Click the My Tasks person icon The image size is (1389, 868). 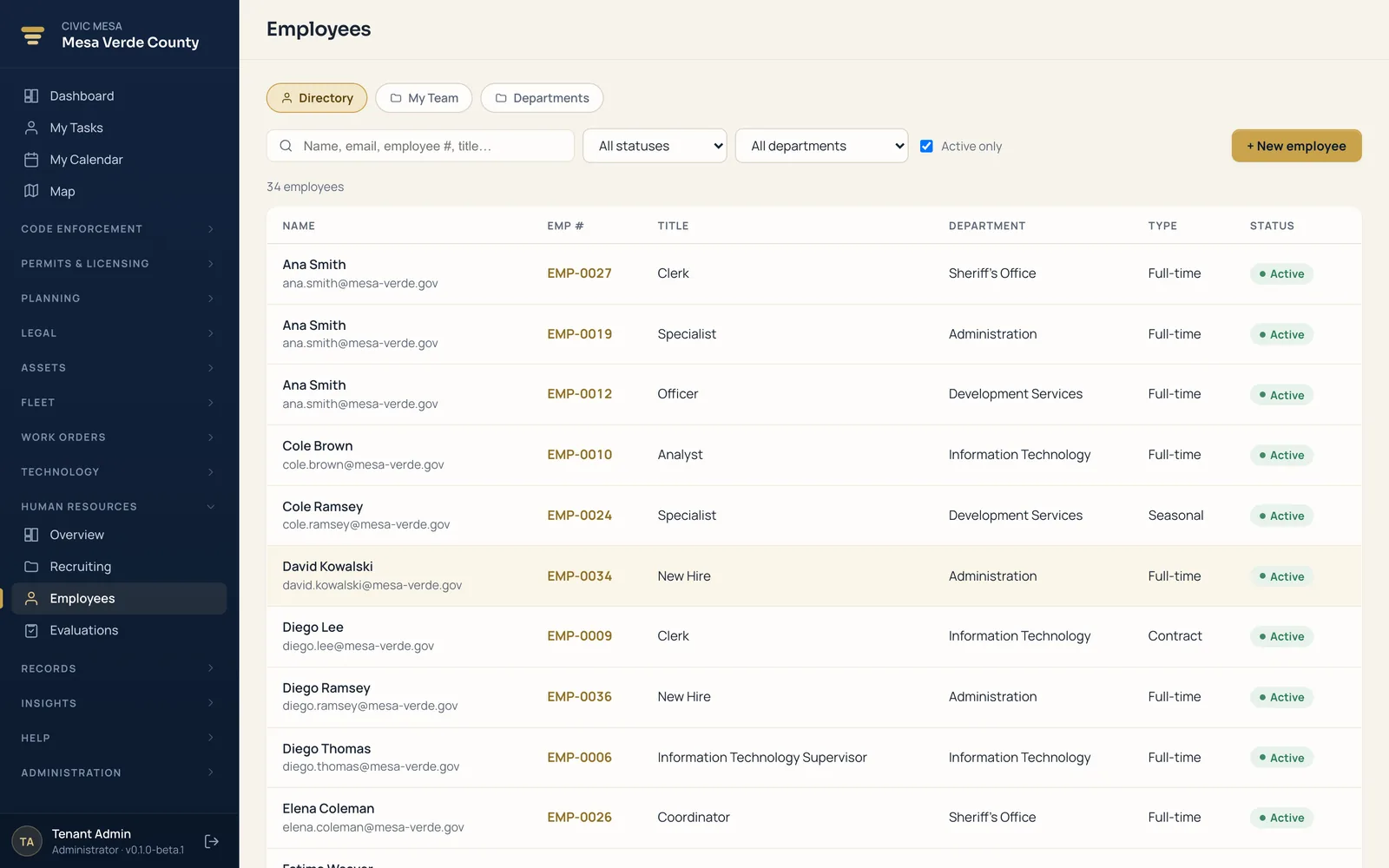click(x=31, y=128)
